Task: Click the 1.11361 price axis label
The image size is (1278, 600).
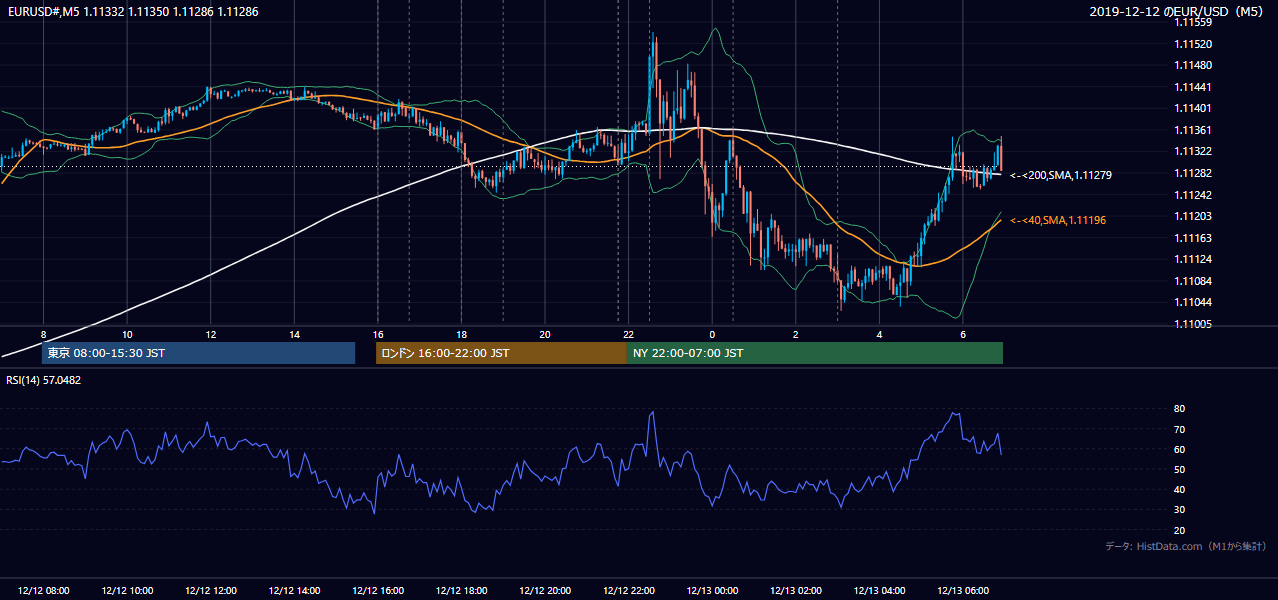Action: pyautogui.click(x=1194, y=130)
